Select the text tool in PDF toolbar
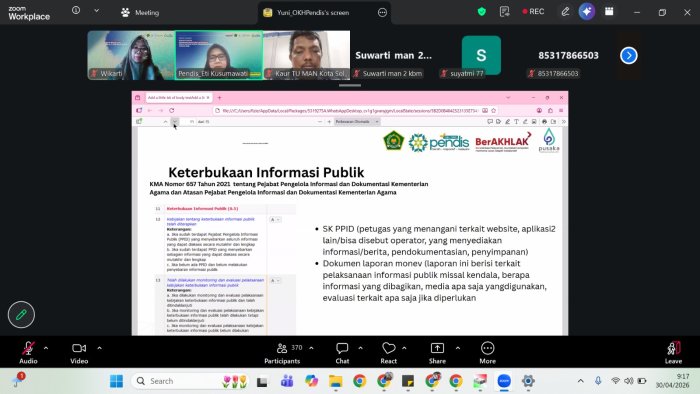The image size is (700, 394). point(517,121)
